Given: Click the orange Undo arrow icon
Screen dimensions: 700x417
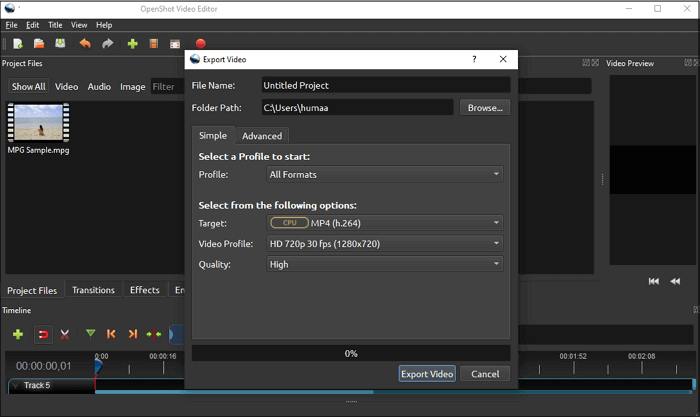Looking at the screenshot, I should [x=84, y=43].
